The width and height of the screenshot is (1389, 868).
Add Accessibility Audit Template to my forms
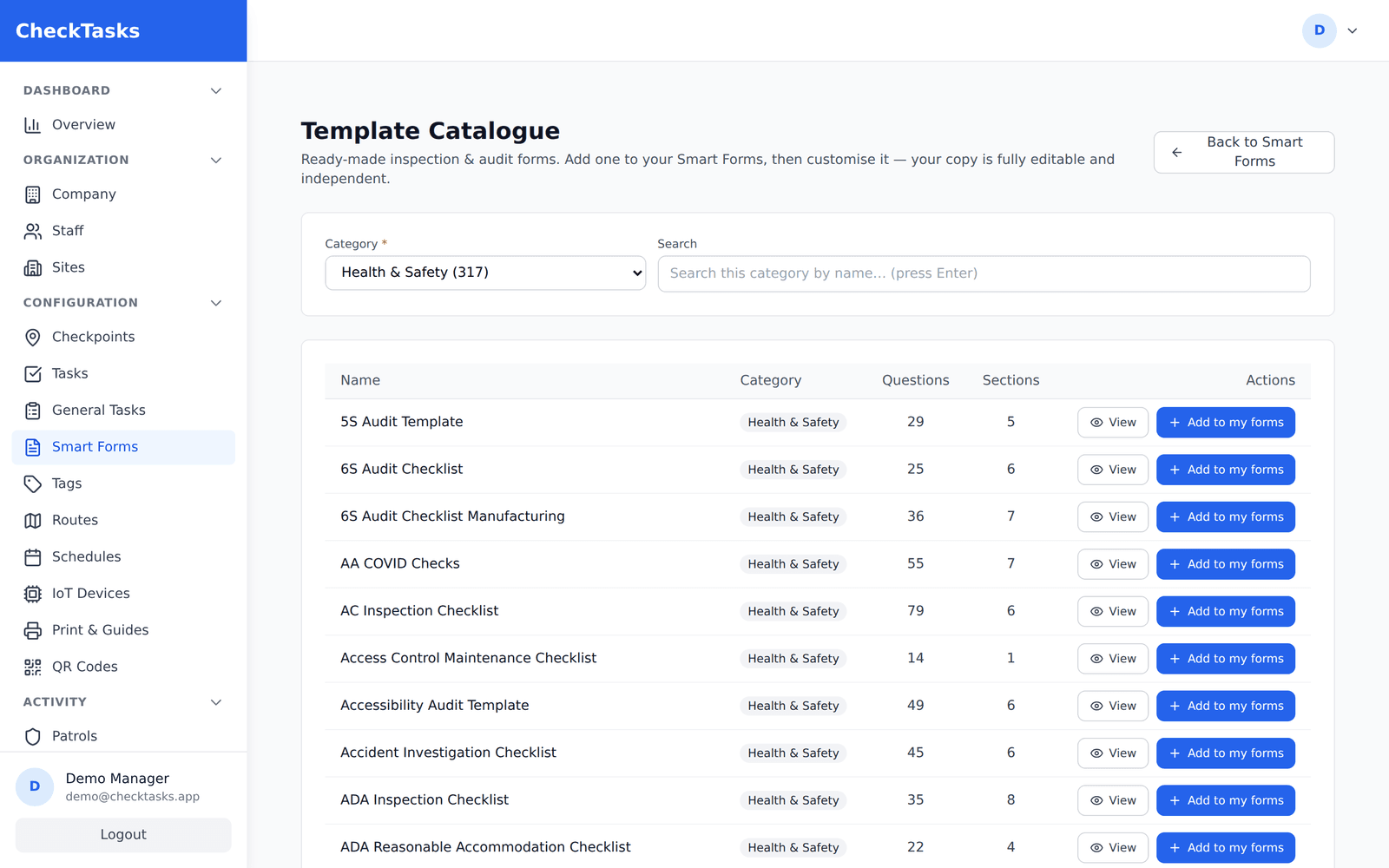pyautogui.click(x=1225, y=707)
